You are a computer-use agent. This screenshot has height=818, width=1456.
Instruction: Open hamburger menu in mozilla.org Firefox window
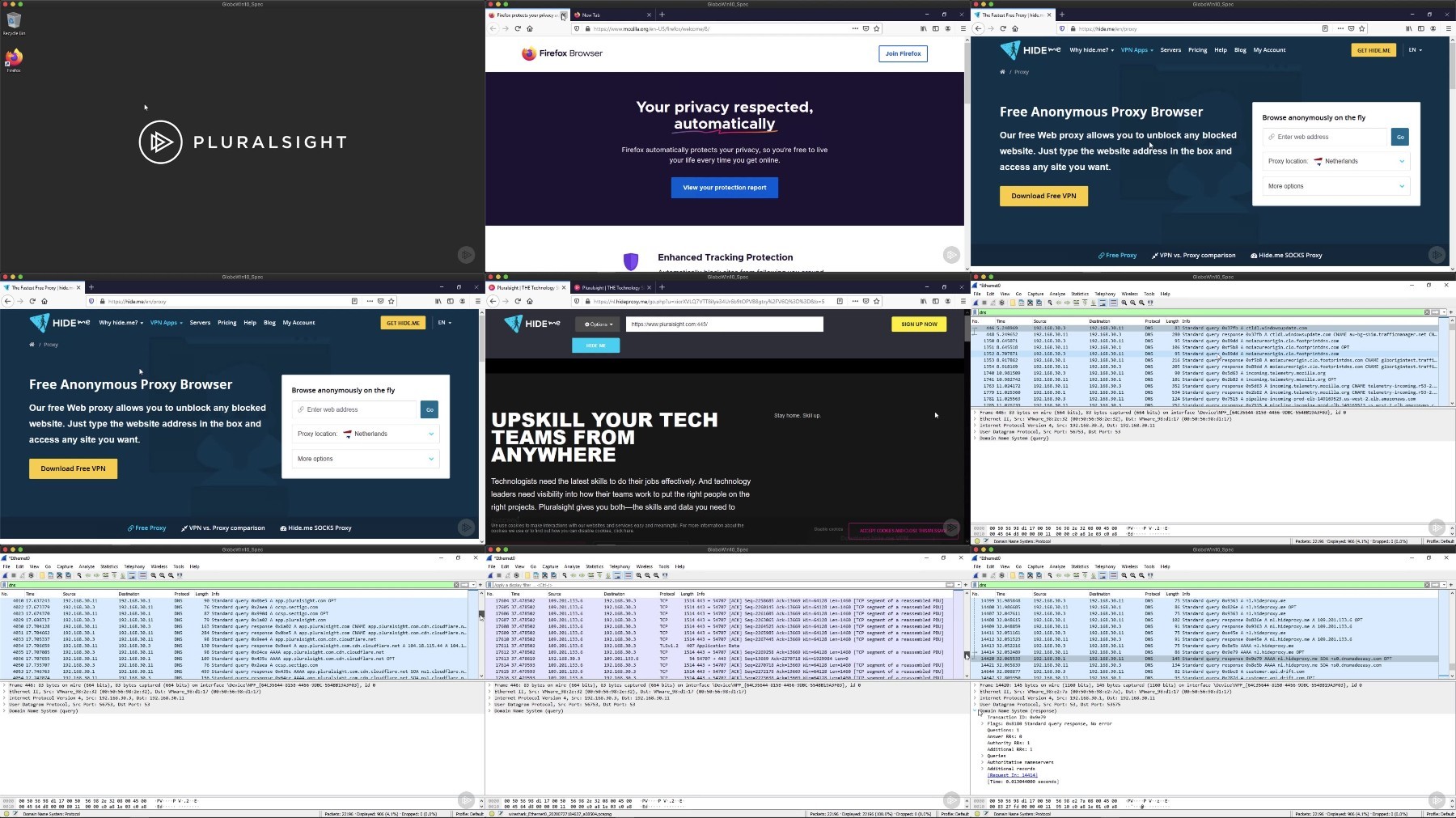coord(963,28)
